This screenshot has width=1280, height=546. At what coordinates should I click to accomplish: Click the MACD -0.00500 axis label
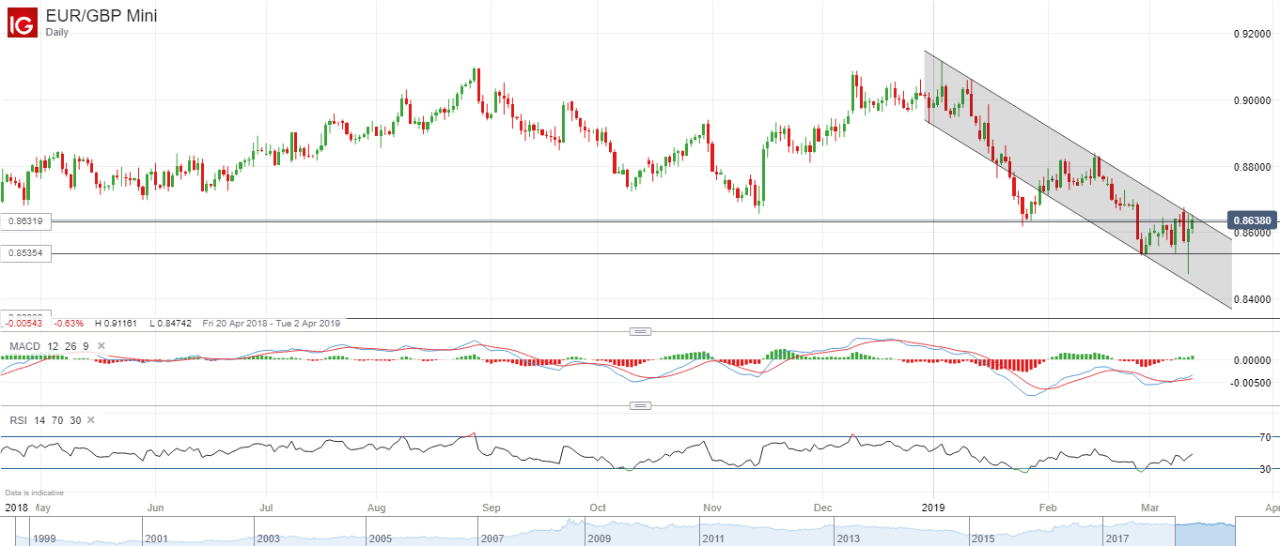click(1251, 383)
